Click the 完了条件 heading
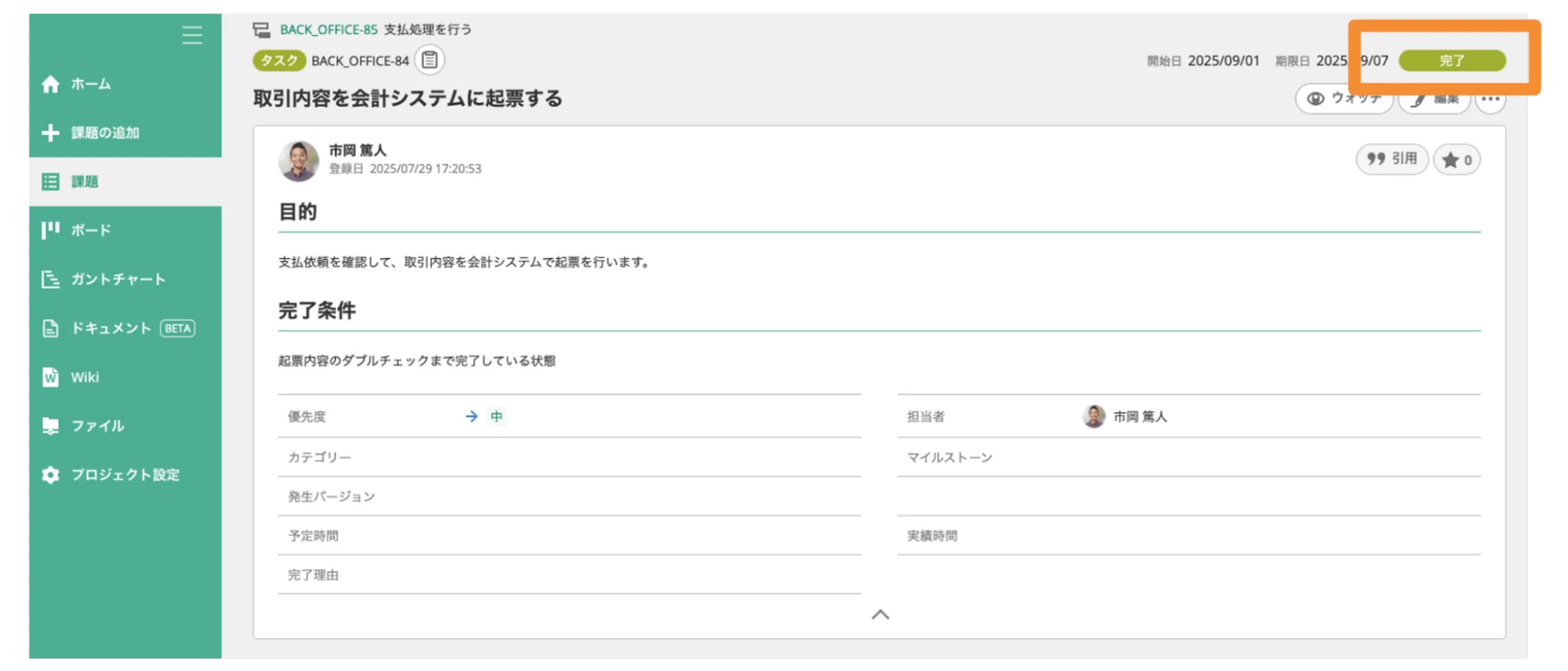 pos(317,310)
